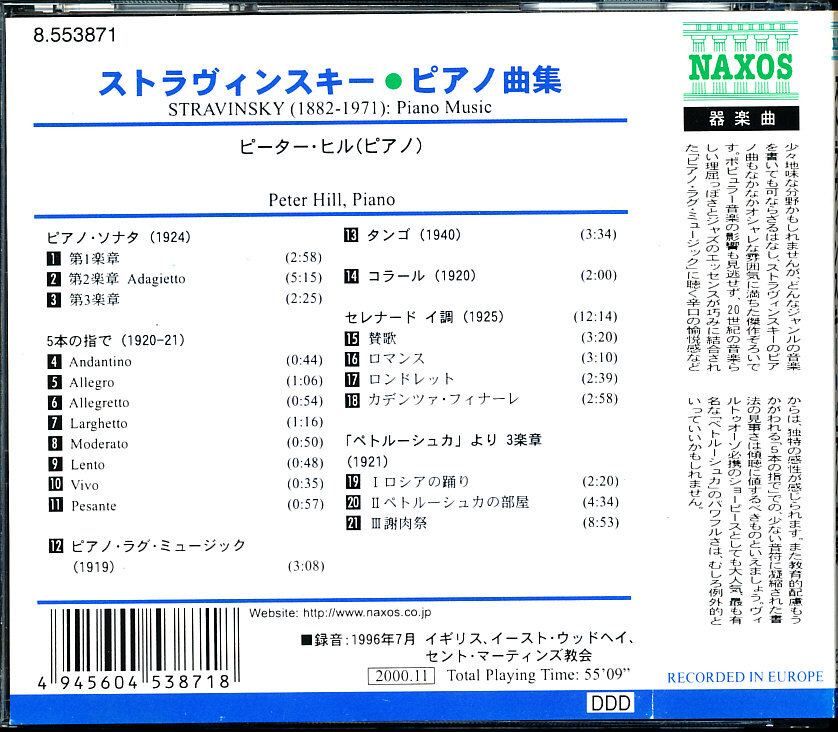
Task: Click track number 6 marker beside Allegretto
Action: 55,403
